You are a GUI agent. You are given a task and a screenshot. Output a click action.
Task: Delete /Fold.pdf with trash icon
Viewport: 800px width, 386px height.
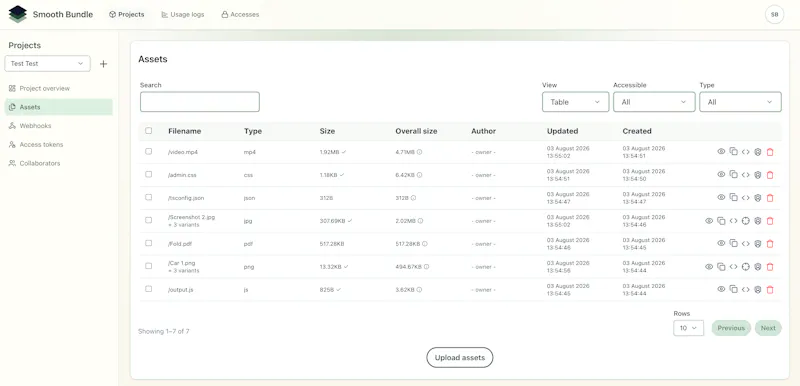click(x=770, y=244)
